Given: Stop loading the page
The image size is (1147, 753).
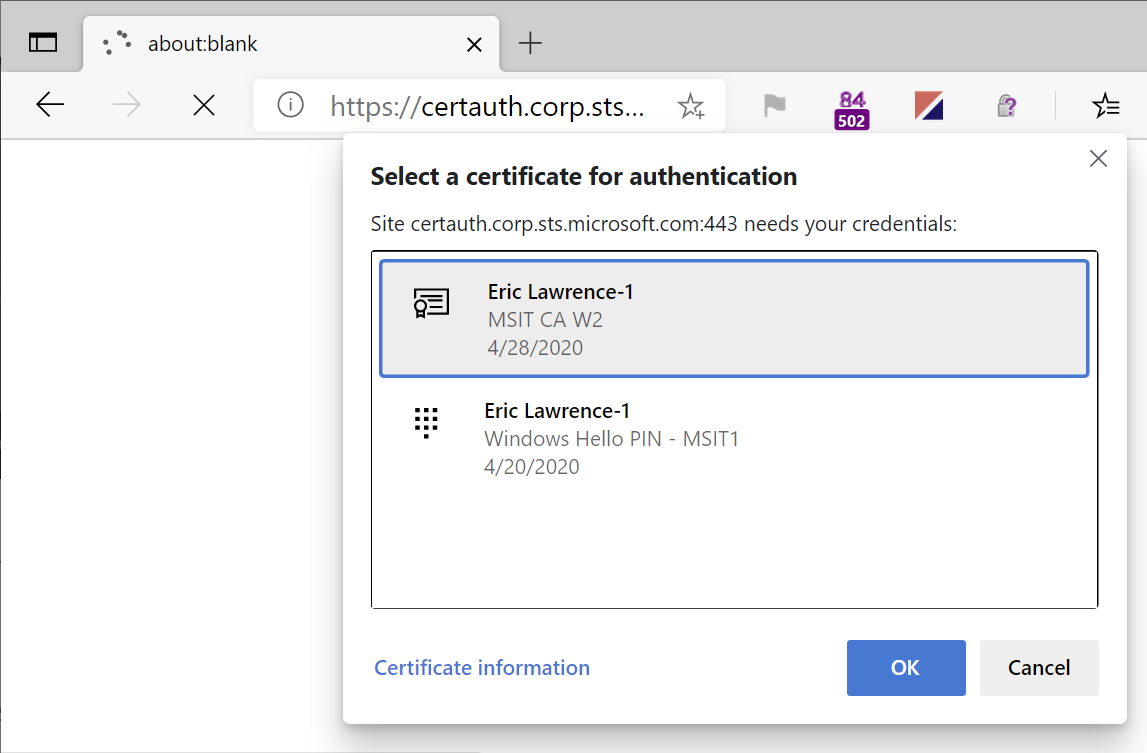Looking at the screenshot, I should click(204, 105).
